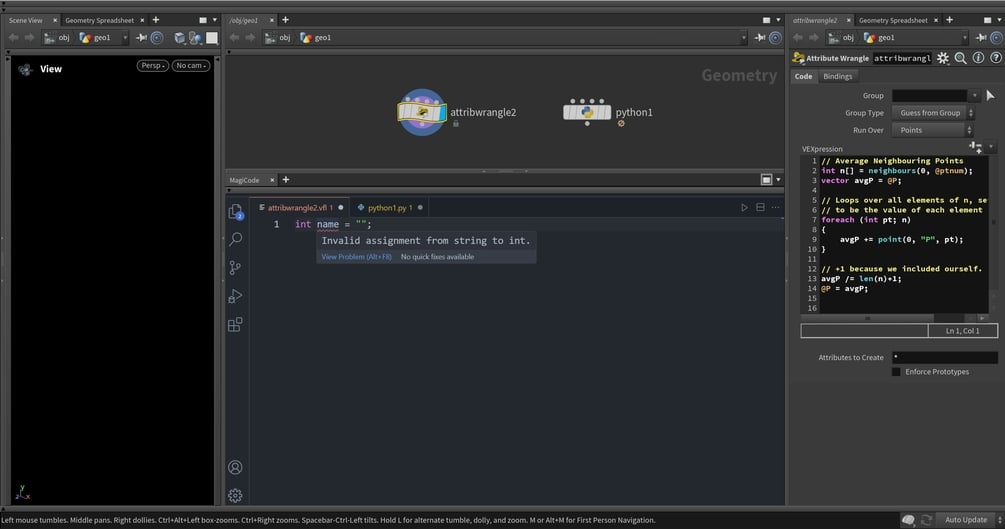Open MagiCode pane options dropdown arrow
This screenshot has width=1005, height=529.
coord(778,180)
